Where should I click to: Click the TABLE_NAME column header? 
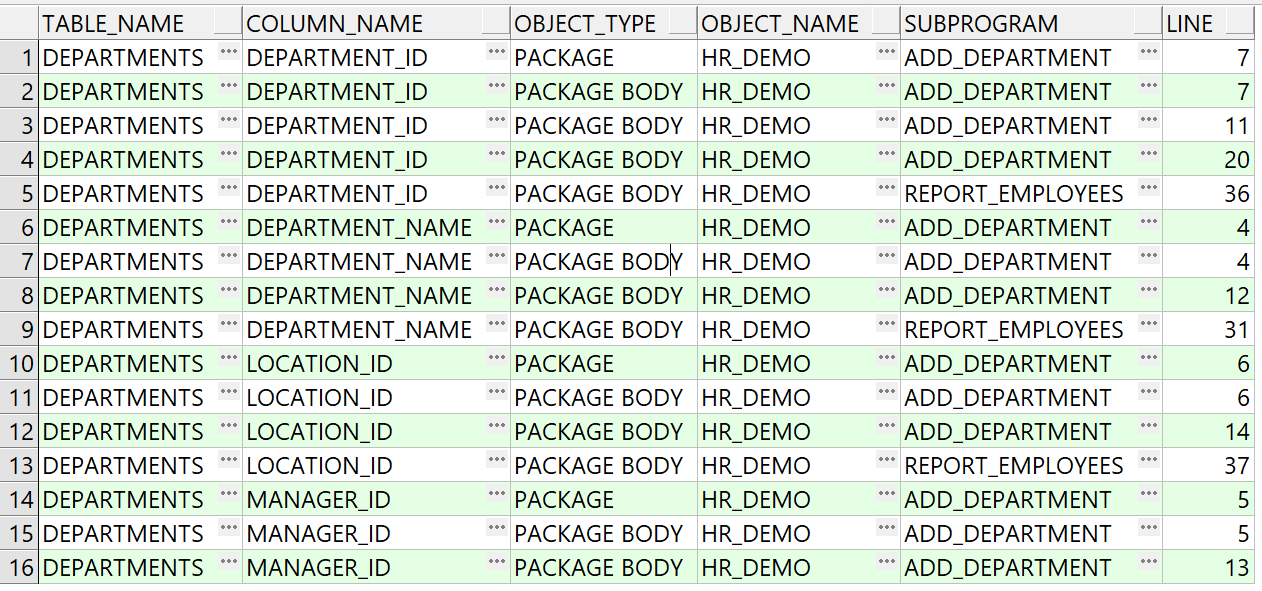coord(141,24)
